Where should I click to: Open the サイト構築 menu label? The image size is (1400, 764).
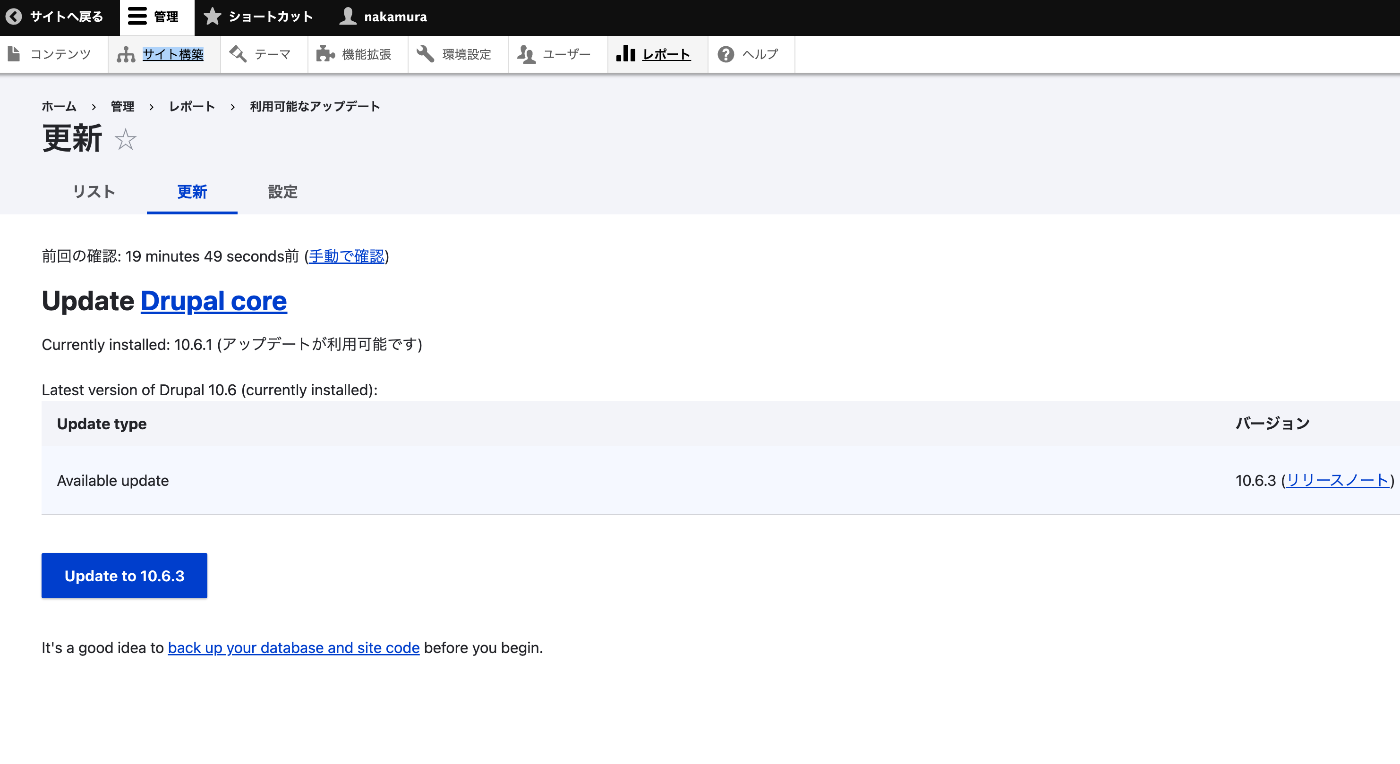point(173,55)
